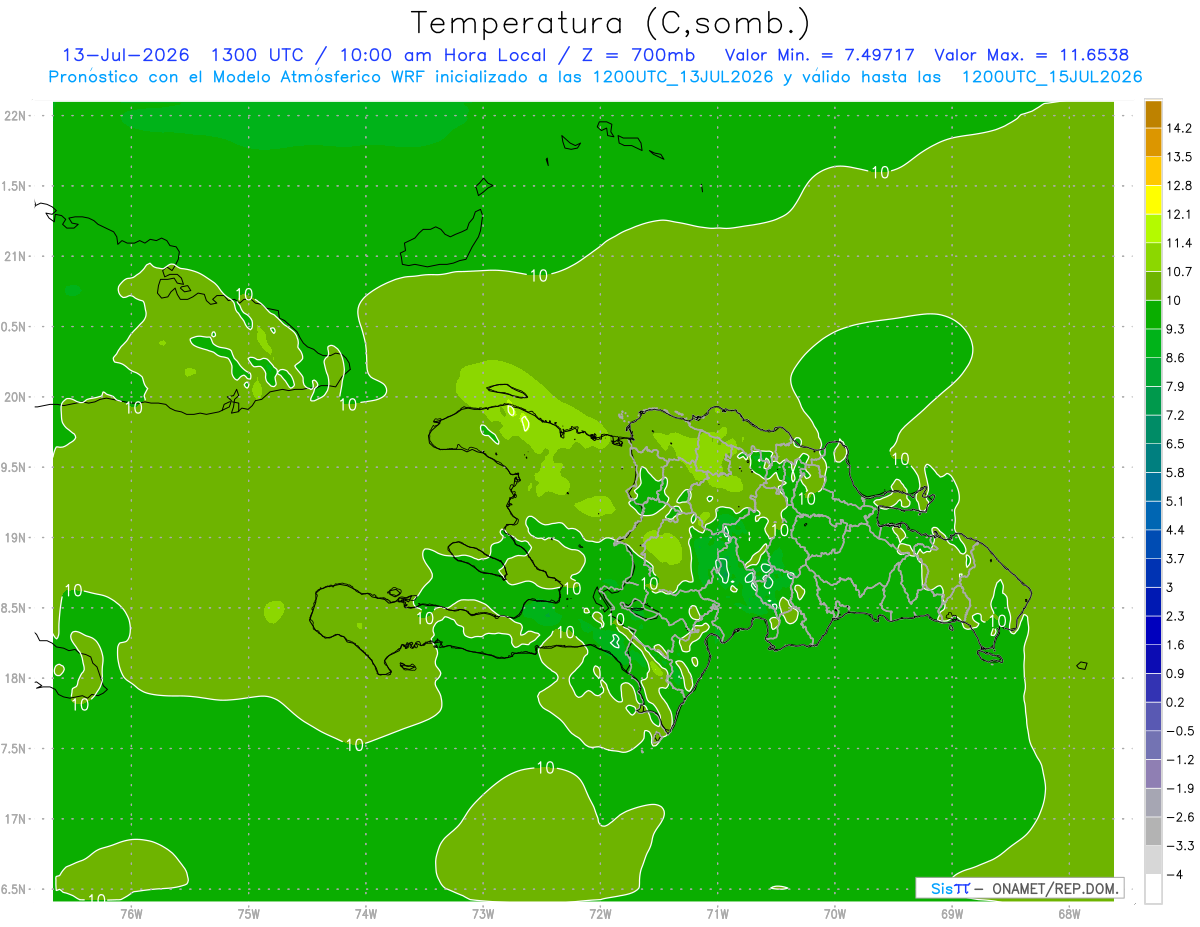Click the colorbar label '12.8'
Screen dimensions: 1200x927
click(x=1180, y=185)
